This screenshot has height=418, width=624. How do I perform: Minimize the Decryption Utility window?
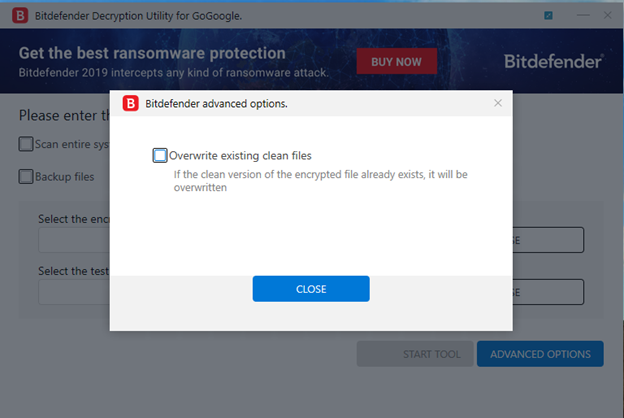[x=583, y=15]
